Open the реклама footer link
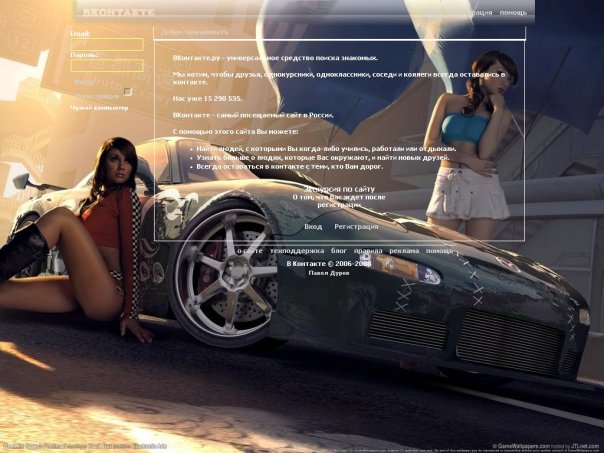Image resolution: width=604 pixels, height=453 pixels. point(404,251)
